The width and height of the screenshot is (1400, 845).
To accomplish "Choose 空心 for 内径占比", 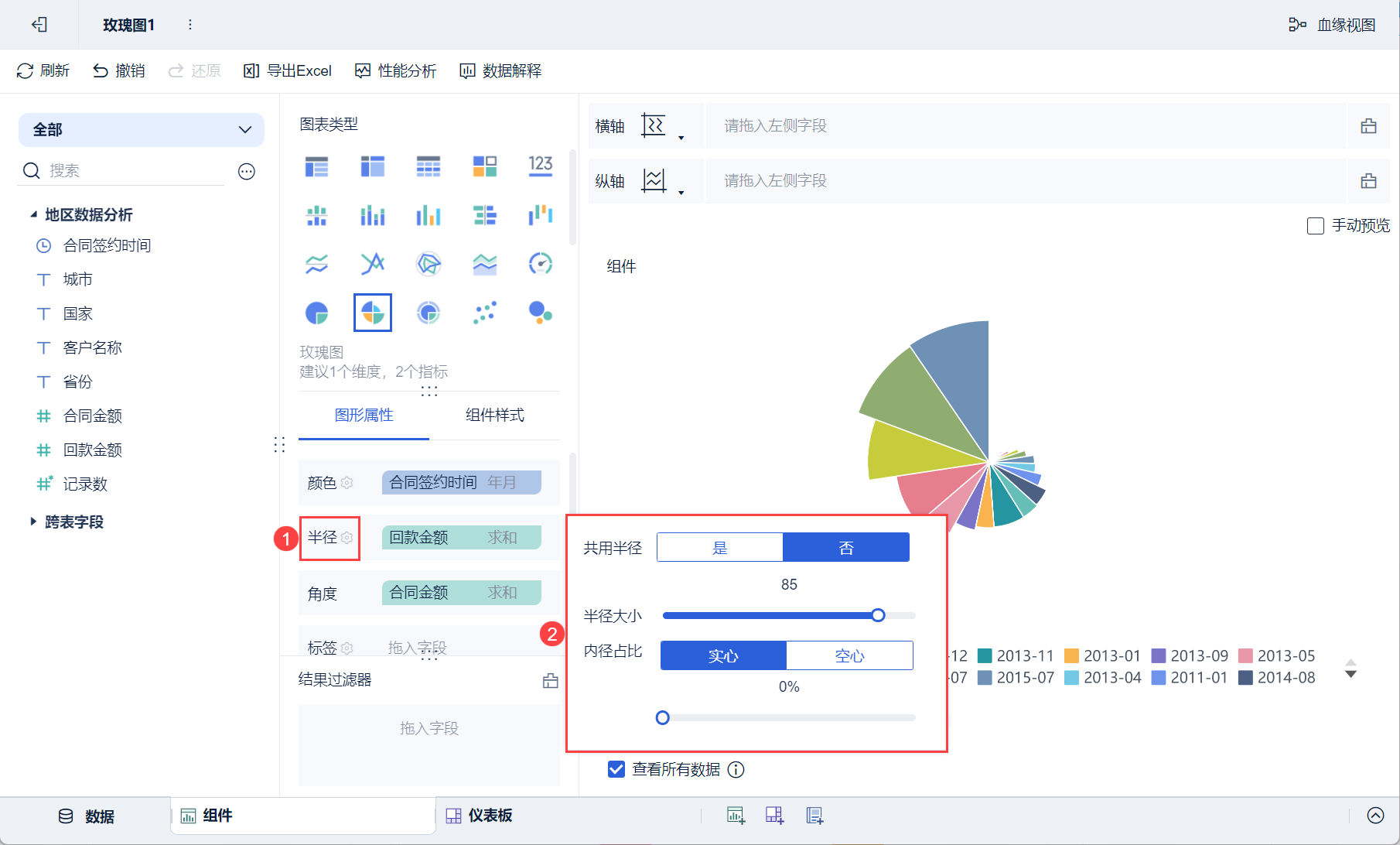I will click(849, 656).
